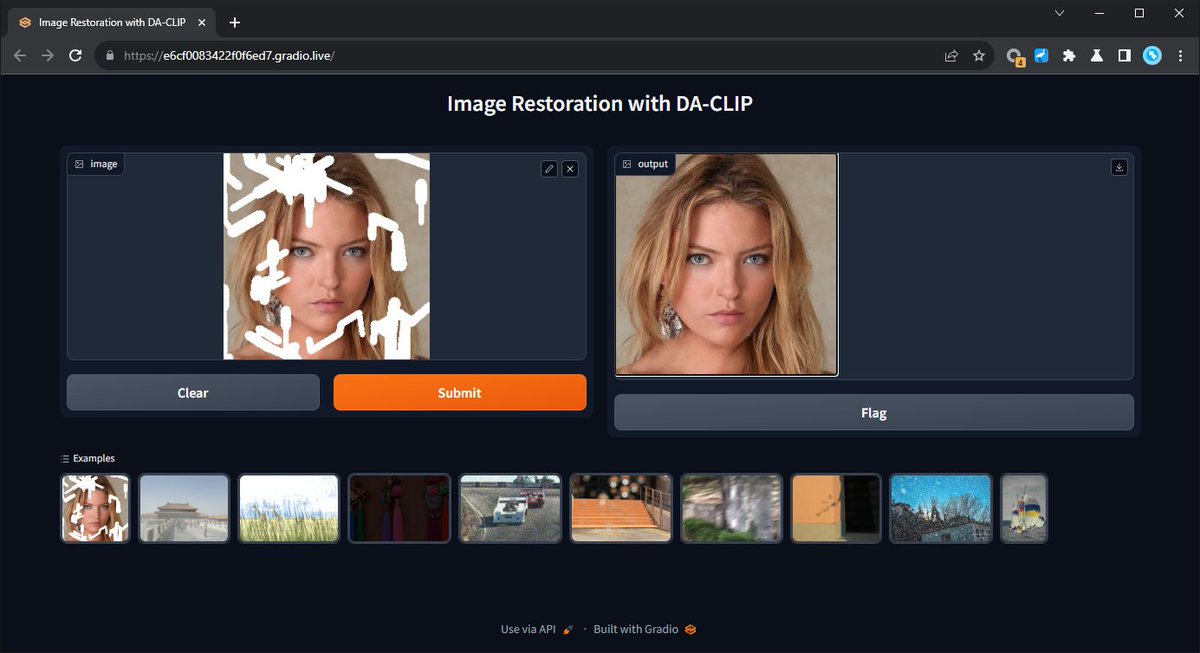Click the browser Forward arrow

point(47,56)
